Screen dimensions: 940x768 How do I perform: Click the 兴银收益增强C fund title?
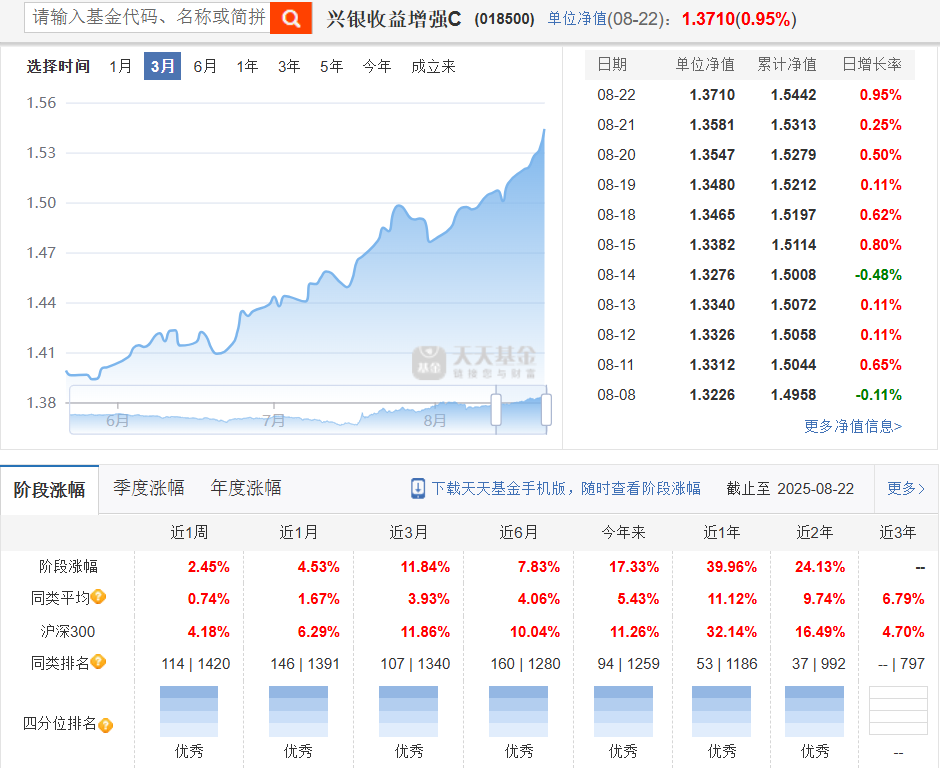(394, 19)
